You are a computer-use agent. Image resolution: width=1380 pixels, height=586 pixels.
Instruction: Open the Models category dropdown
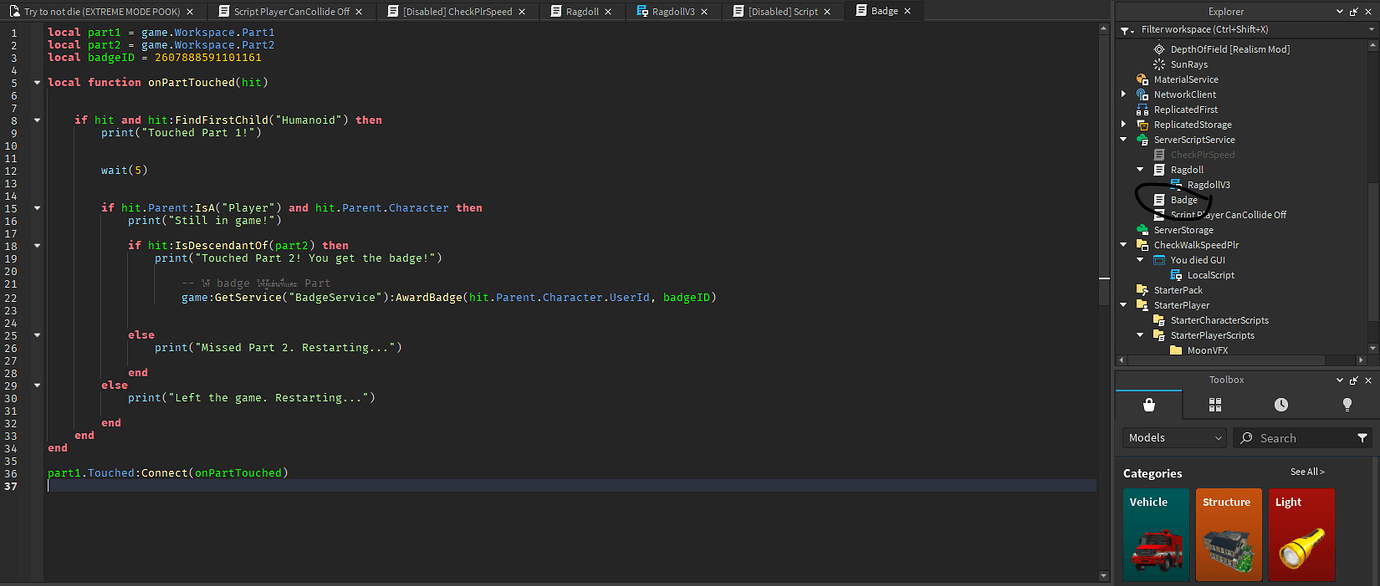(x=1172, y=437)
